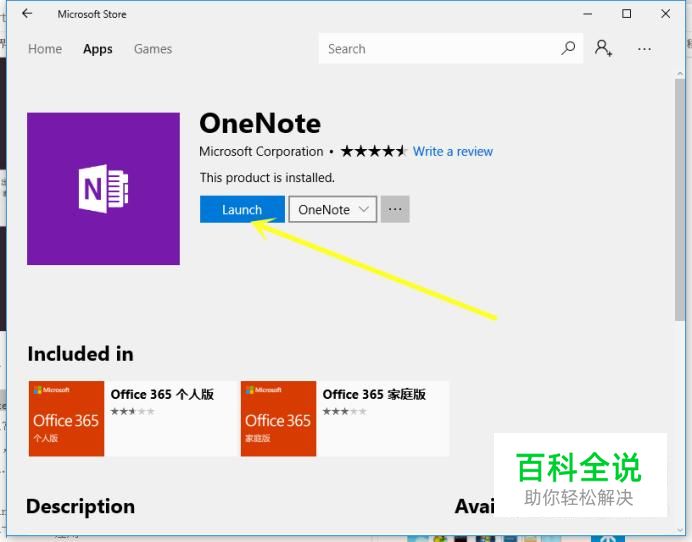Close the Microsoft Store window
The height and width of the screenshot is (542, 692).
tap(666, 14)
